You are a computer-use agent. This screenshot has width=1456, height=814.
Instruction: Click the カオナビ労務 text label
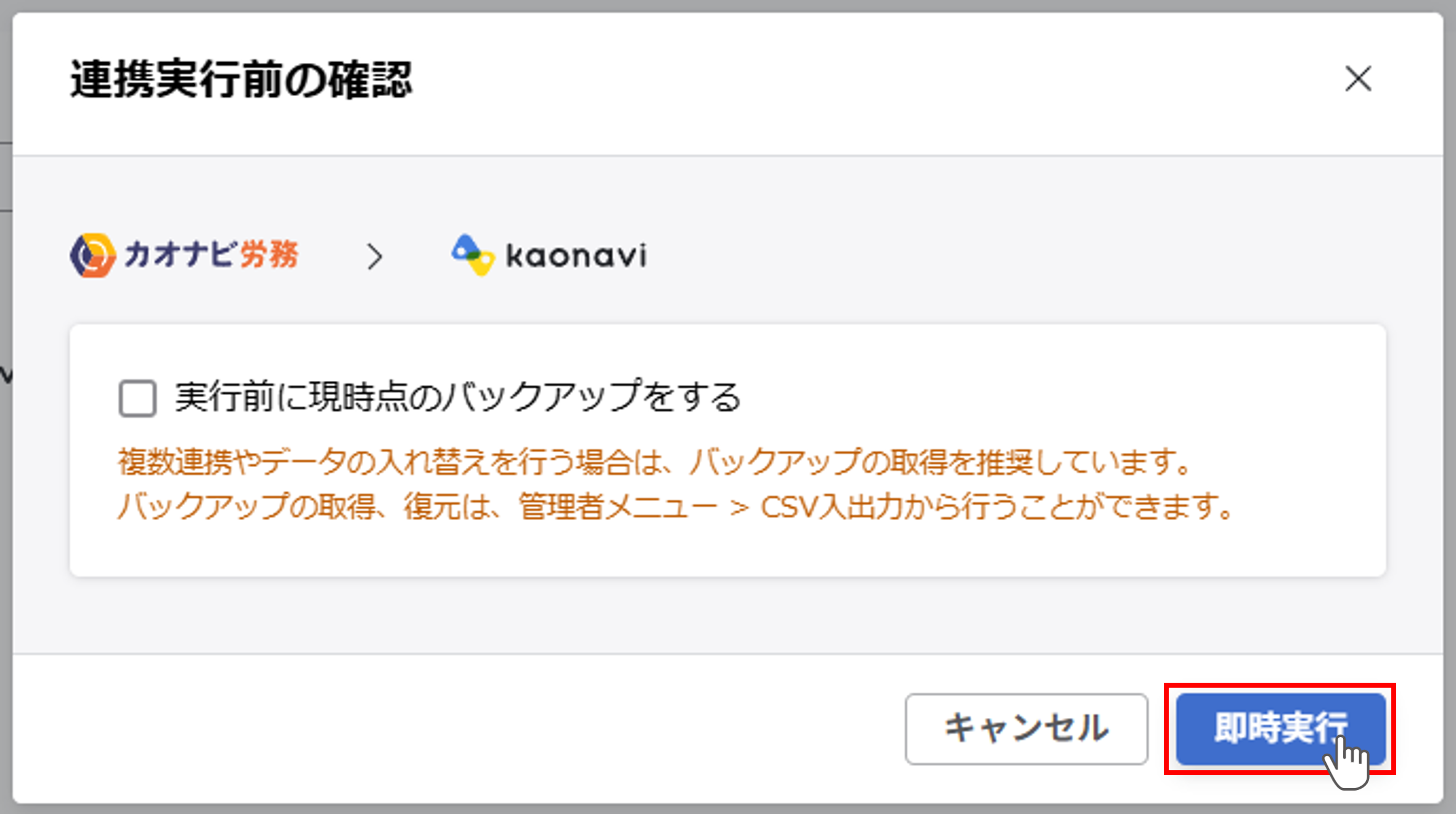click(x=211, y=254)
